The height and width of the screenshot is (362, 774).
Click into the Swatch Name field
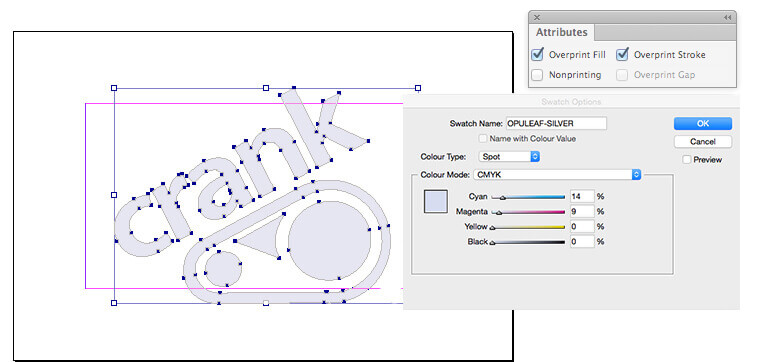[556, 123]
